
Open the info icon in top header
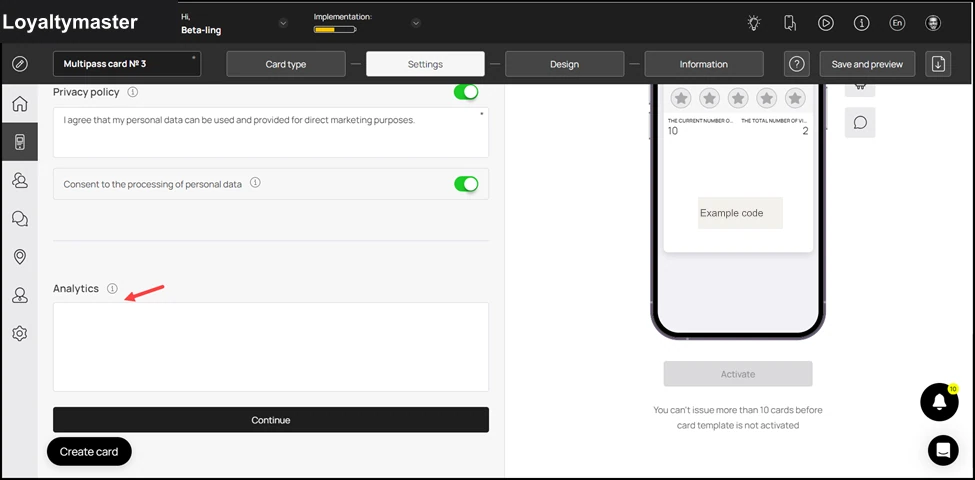point(861,24)
